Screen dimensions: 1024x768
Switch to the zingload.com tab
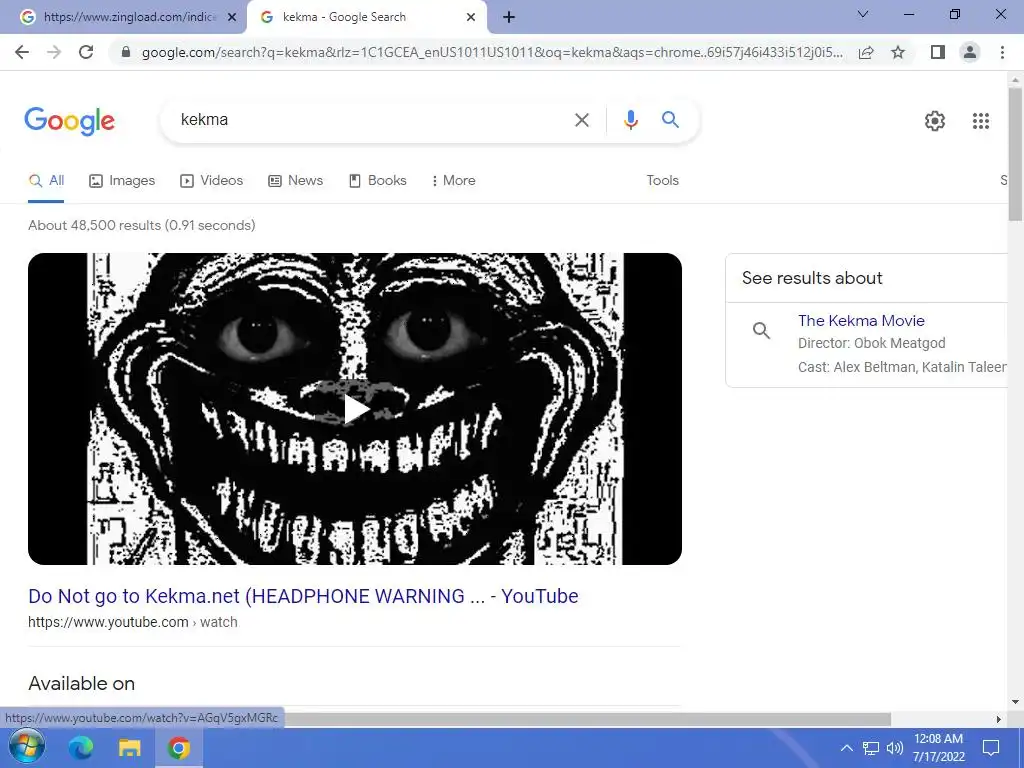[x=123, y=17]
